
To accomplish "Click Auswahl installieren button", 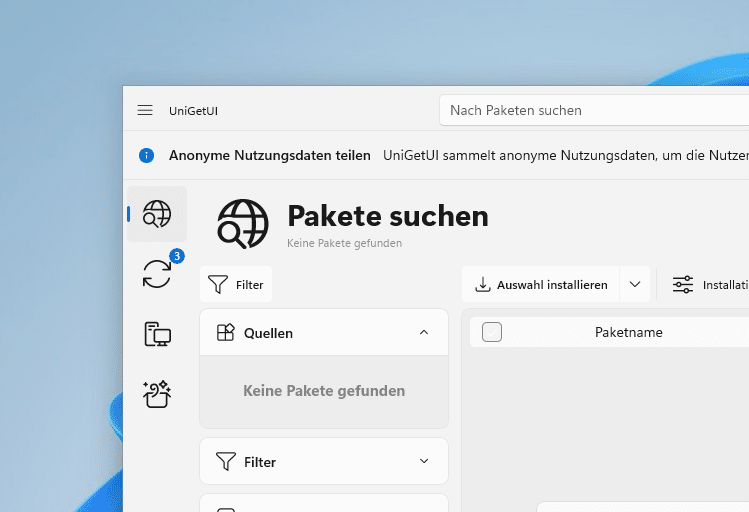I will [x=541, y=284].
